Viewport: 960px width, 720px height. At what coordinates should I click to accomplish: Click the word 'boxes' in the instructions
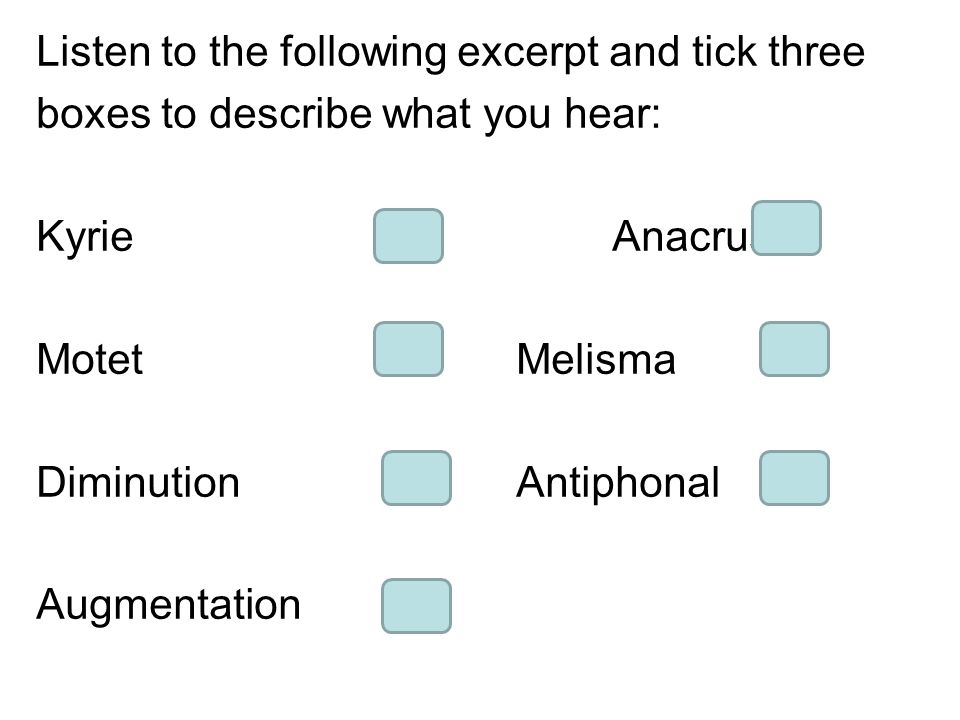tap(94, 114)
